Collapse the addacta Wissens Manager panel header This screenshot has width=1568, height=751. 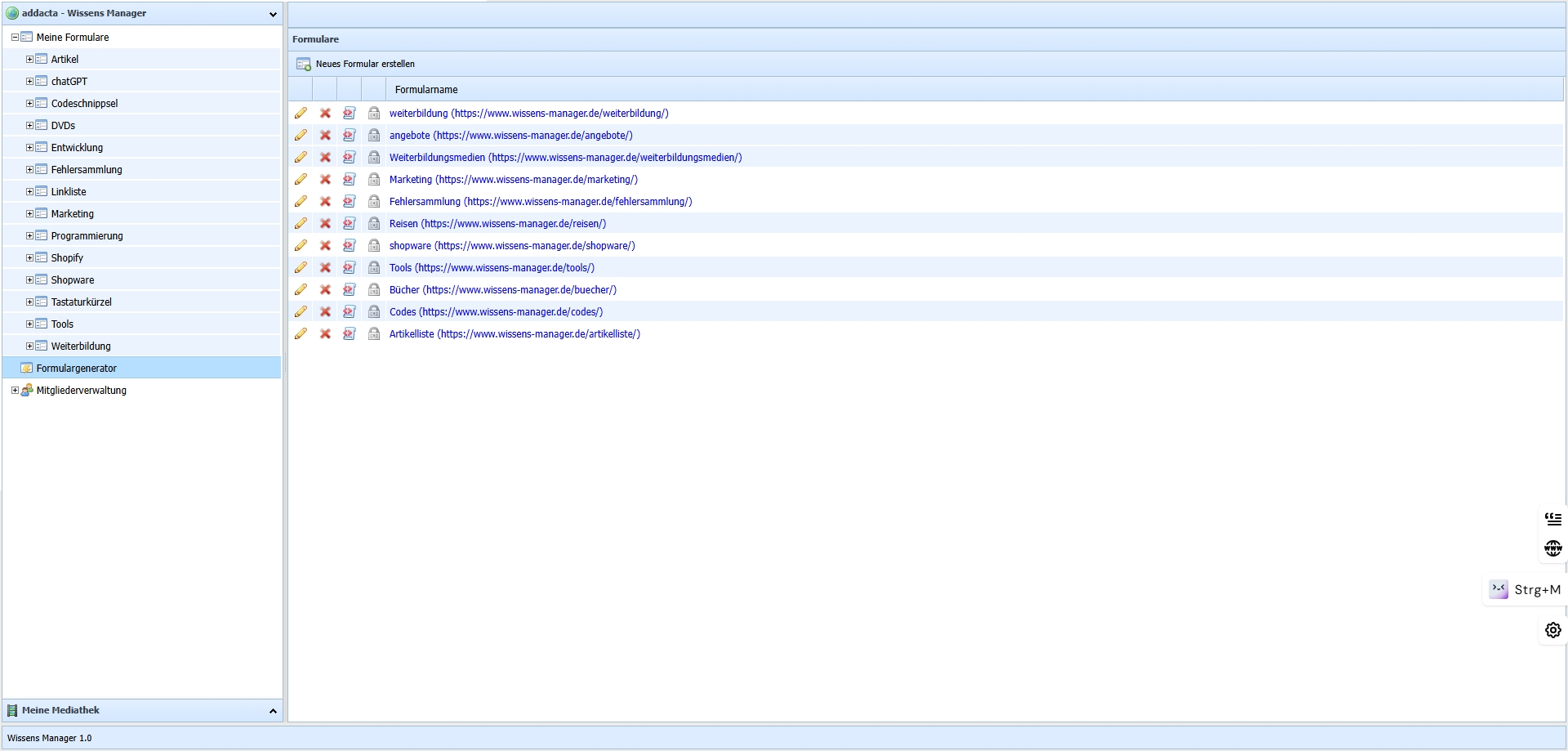[273, 14]
